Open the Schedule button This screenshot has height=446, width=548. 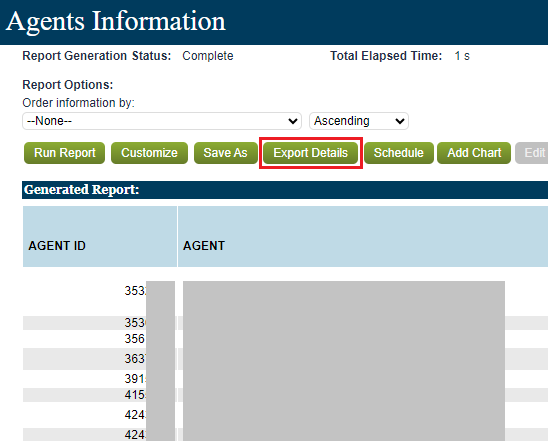click(398, 153)
